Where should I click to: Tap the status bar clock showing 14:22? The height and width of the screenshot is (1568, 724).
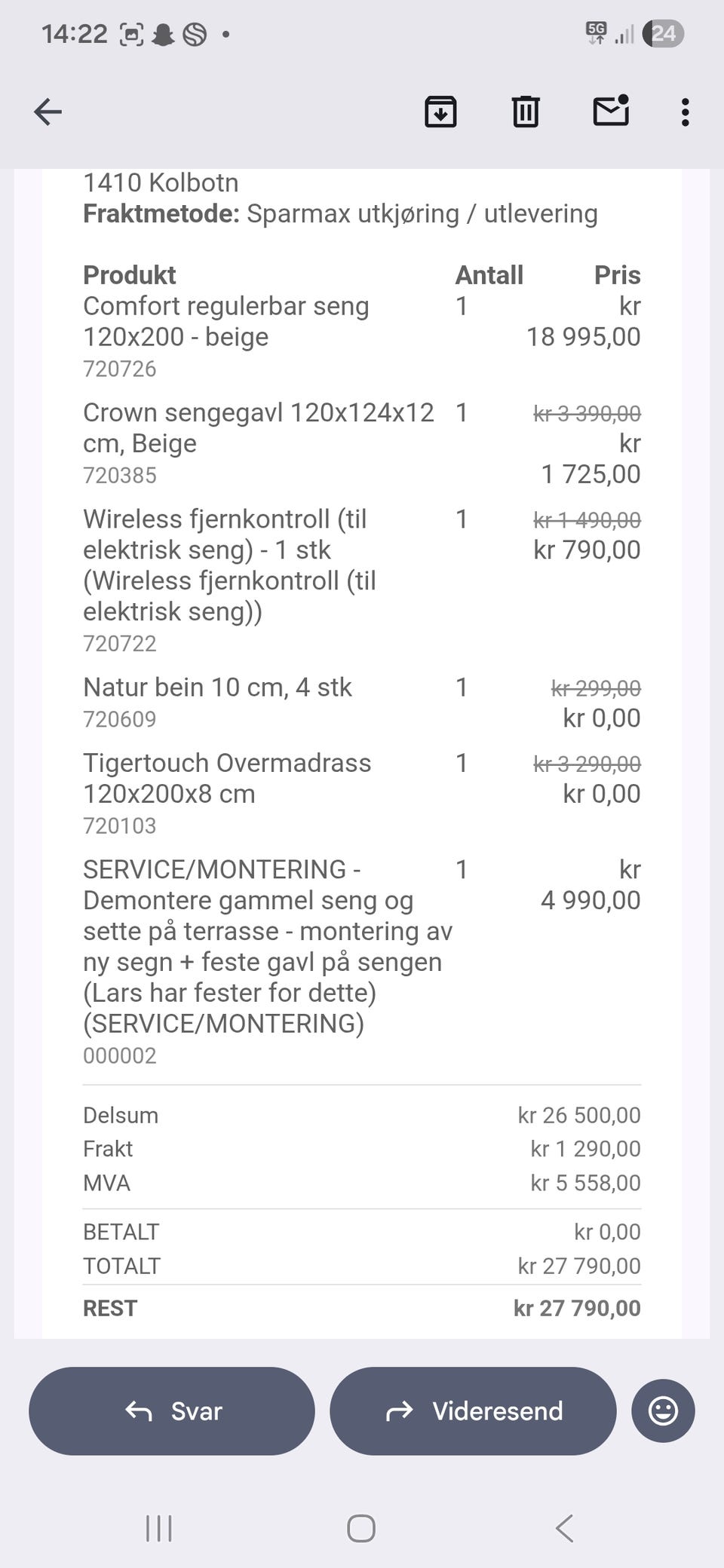click(x=75, y=34)
